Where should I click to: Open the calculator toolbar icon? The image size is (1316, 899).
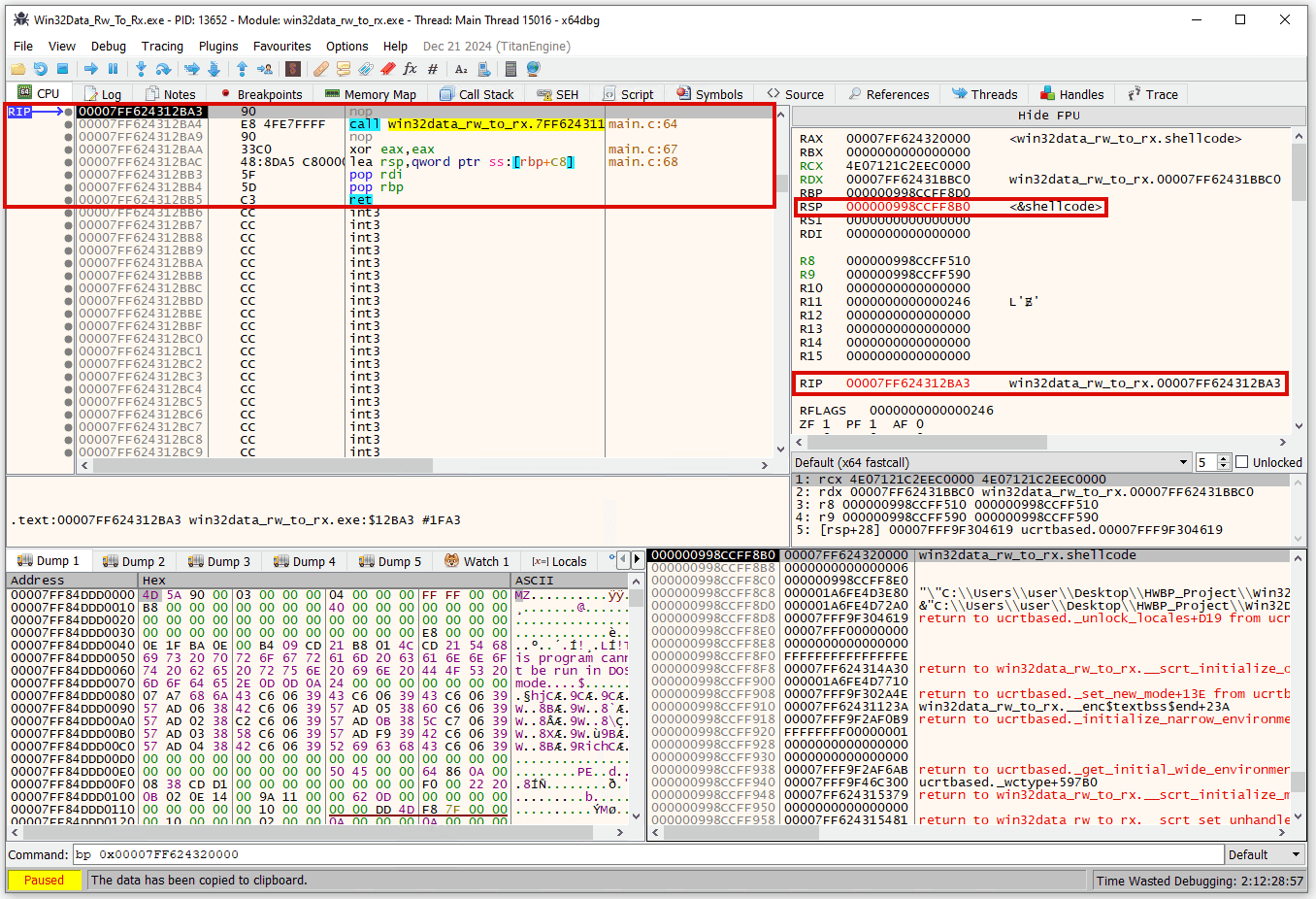(x=510, y=69)
